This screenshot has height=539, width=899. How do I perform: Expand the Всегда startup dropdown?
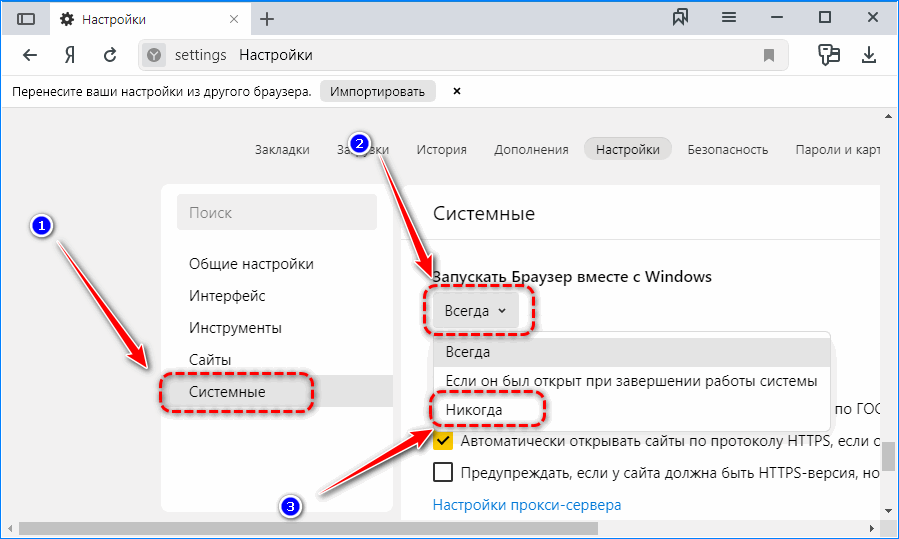point(475,311)
